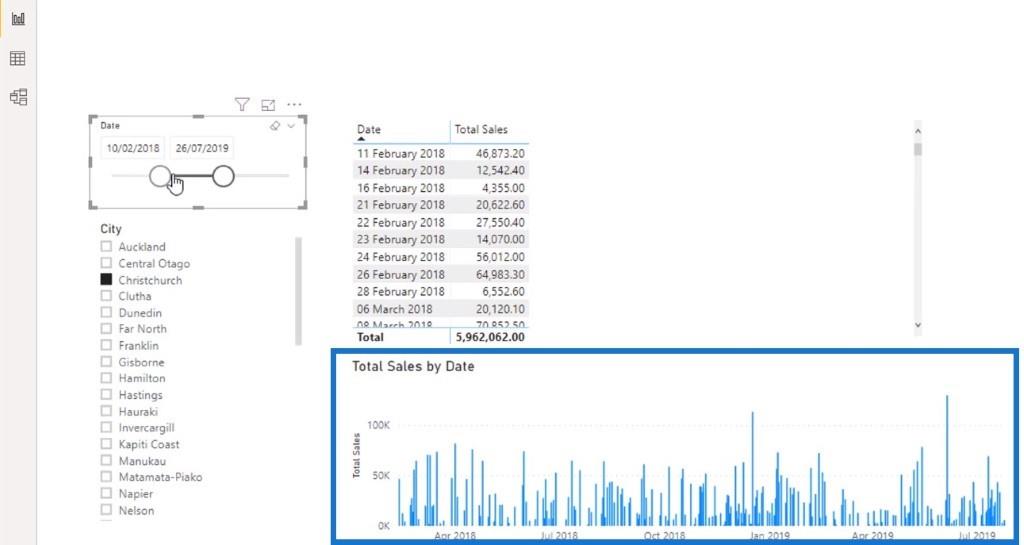Click the total value 5,962,062.00
Image resolution: width=1024 pixels, height=545 pixels.
[x=490, y=337]
